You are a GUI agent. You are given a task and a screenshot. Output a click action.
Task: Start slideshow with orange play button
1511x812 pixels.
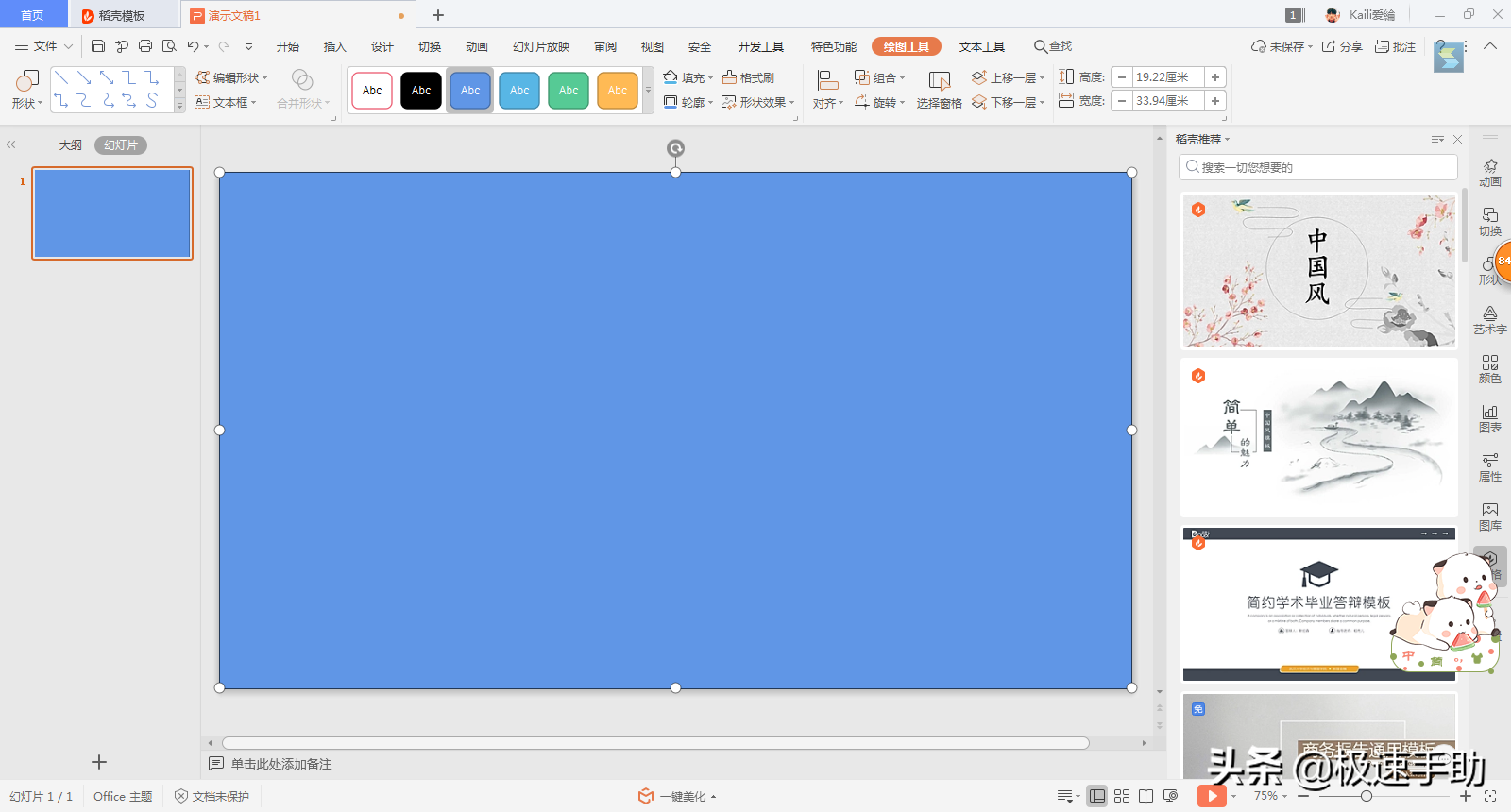click(x=1212, y=796)
